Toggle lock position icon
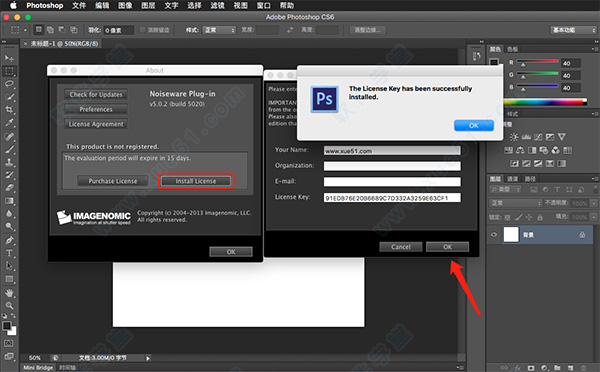 pos(529,217)
